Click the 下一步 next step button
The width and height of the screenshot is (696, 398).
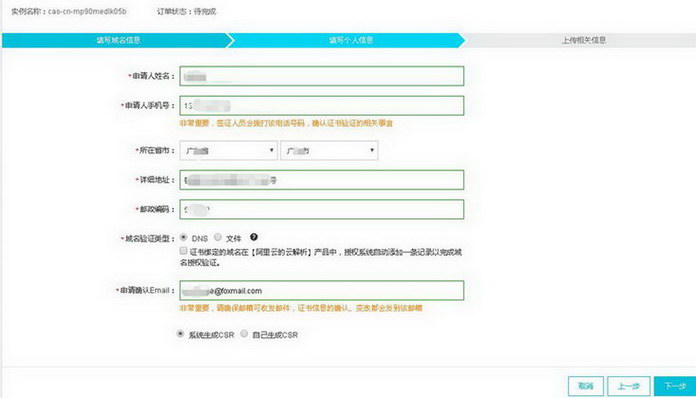pos(675,386)
